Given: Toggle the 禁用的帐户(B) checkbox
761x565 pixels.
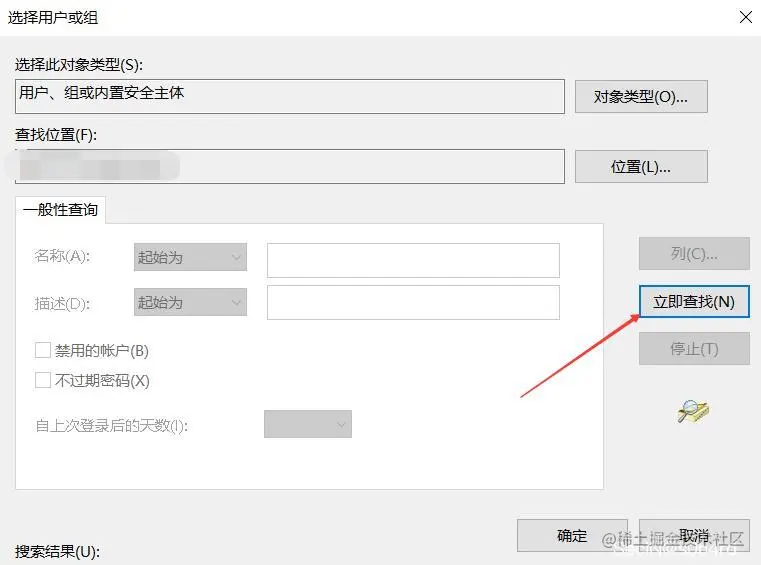Looking at the screenshot, I should 43,350.
